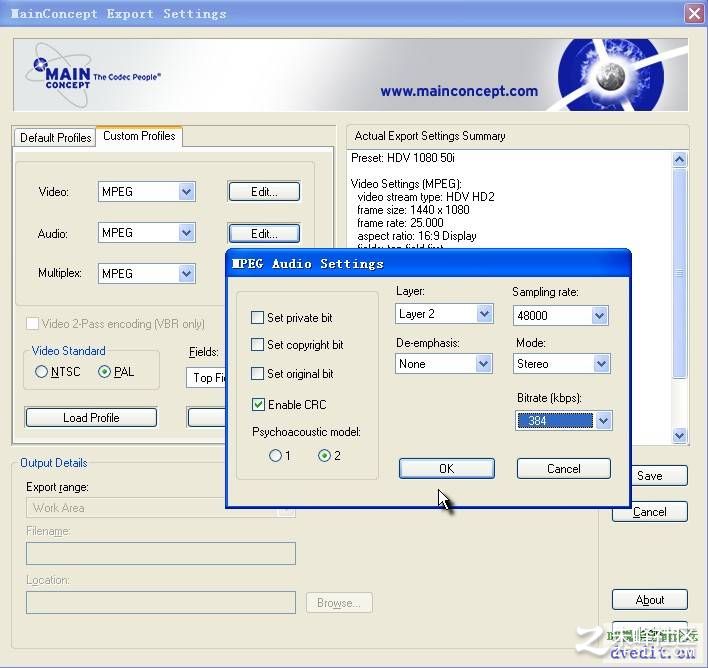Image resolution: width=708 pixels, height=668 pixels.
Task: Click Cancel in Export Settings window
Action: point(650,512)
